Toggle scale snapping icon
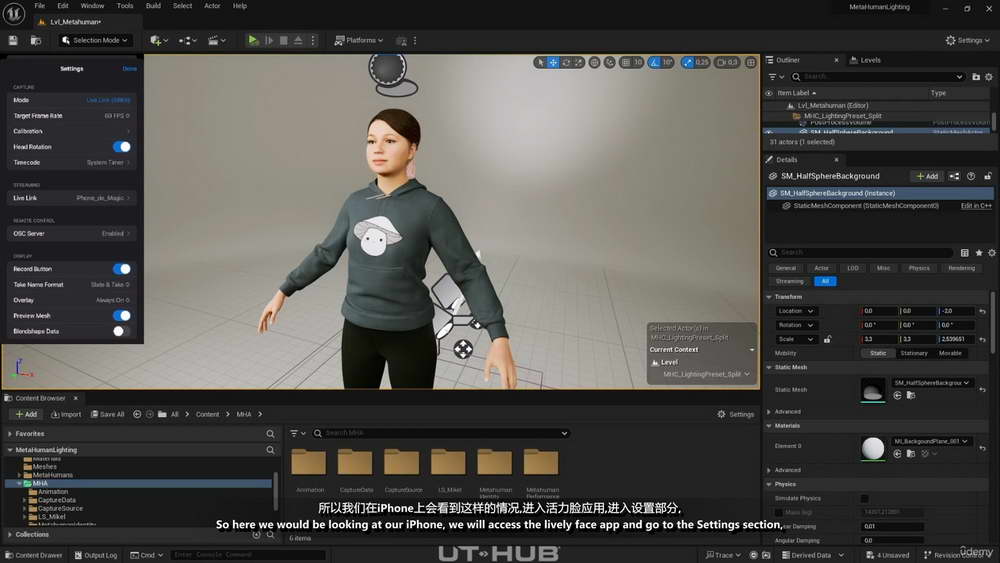Viewport: 1000px width, 563px height. pyautogui.click(x=688, y=62)
